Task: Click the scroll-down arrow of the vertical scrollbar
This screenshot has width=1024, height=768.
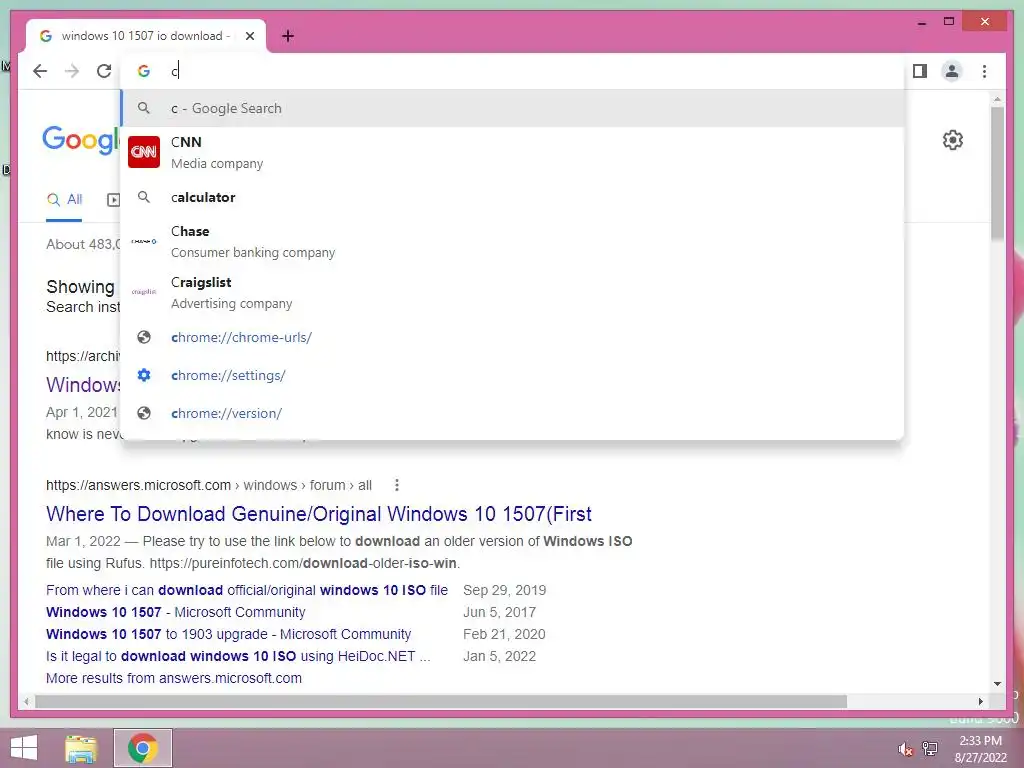Action: (997, 684)
